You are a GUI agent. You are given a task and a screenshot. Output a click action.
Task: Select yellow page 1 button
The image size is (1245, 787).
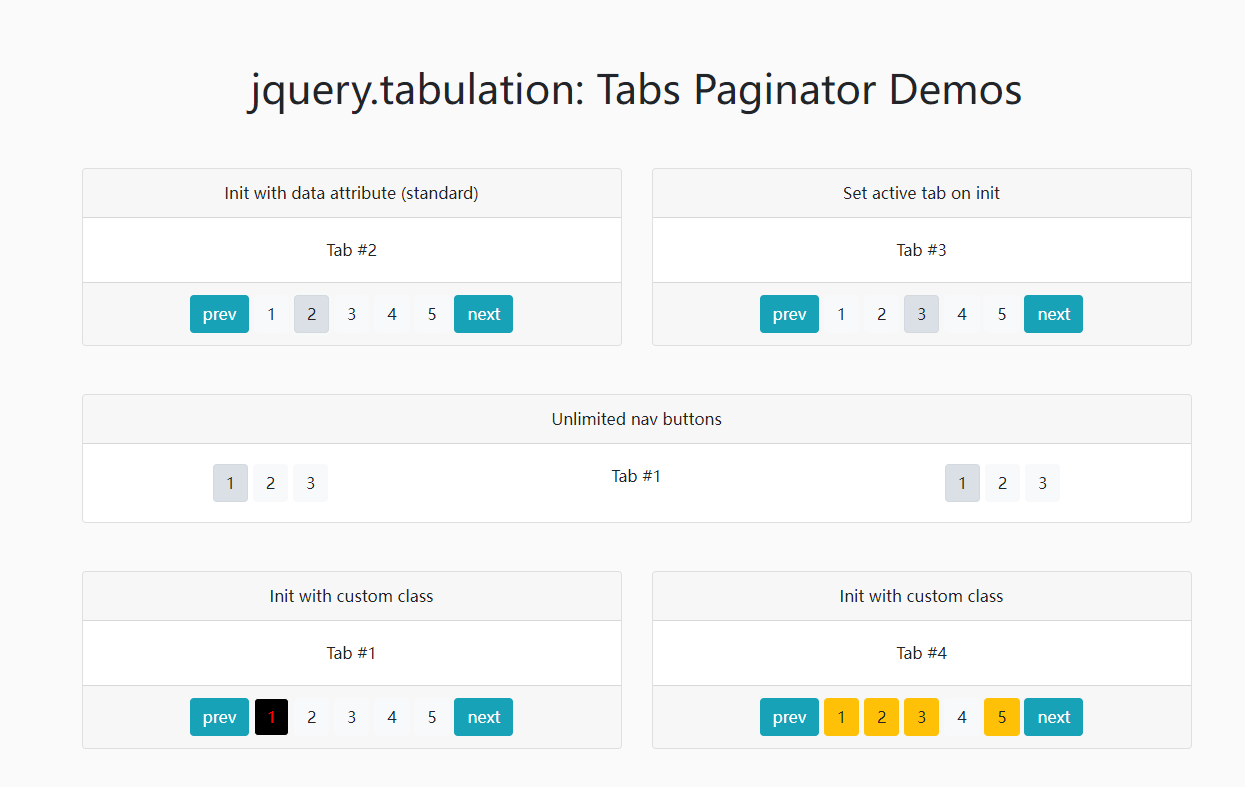tap(841, 717)
